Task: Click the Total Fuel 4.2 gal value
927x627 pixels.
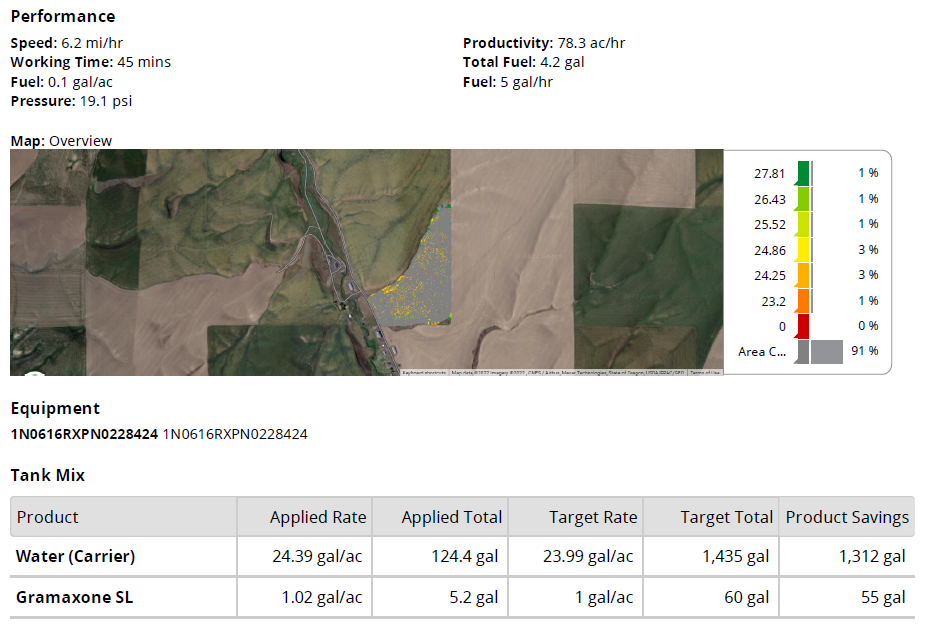Action: (x=562, y=62)
